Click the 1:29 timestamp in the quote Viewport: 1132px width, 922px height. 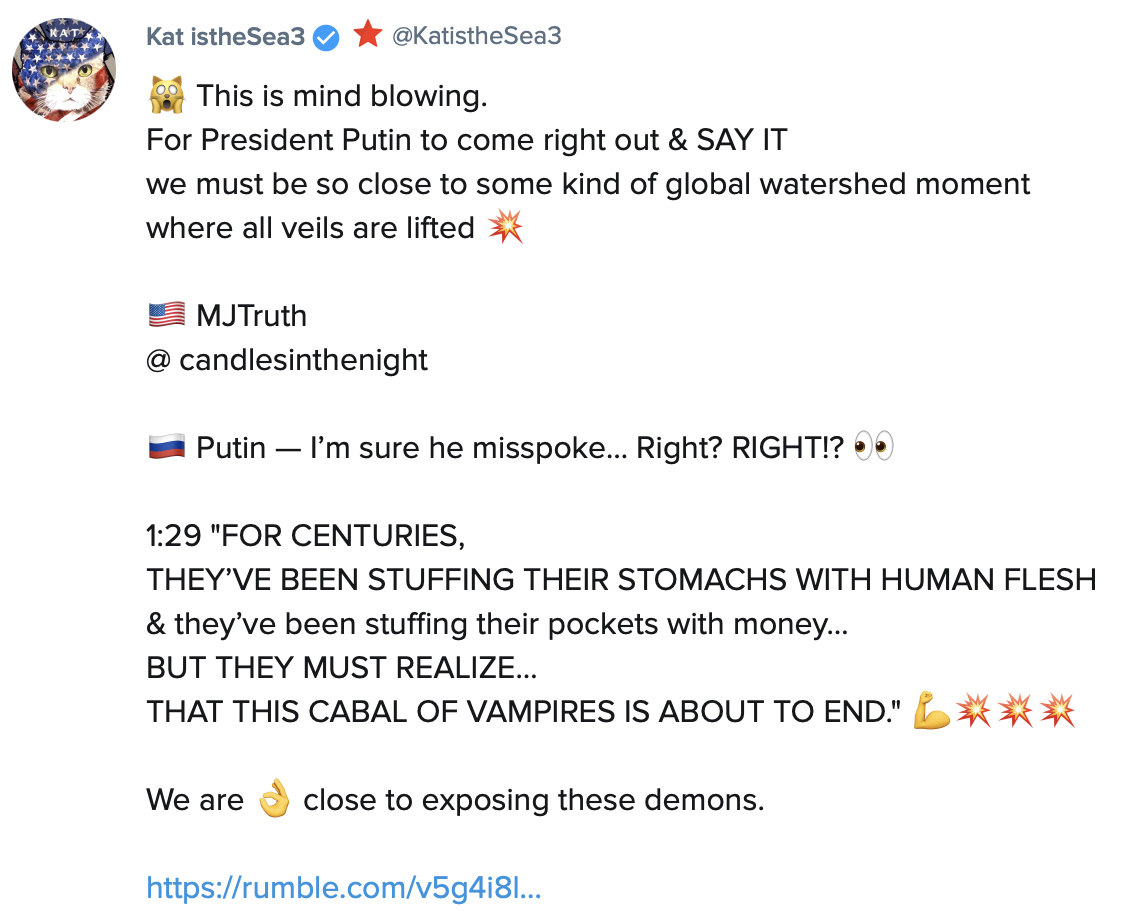(x=172, y=536)
